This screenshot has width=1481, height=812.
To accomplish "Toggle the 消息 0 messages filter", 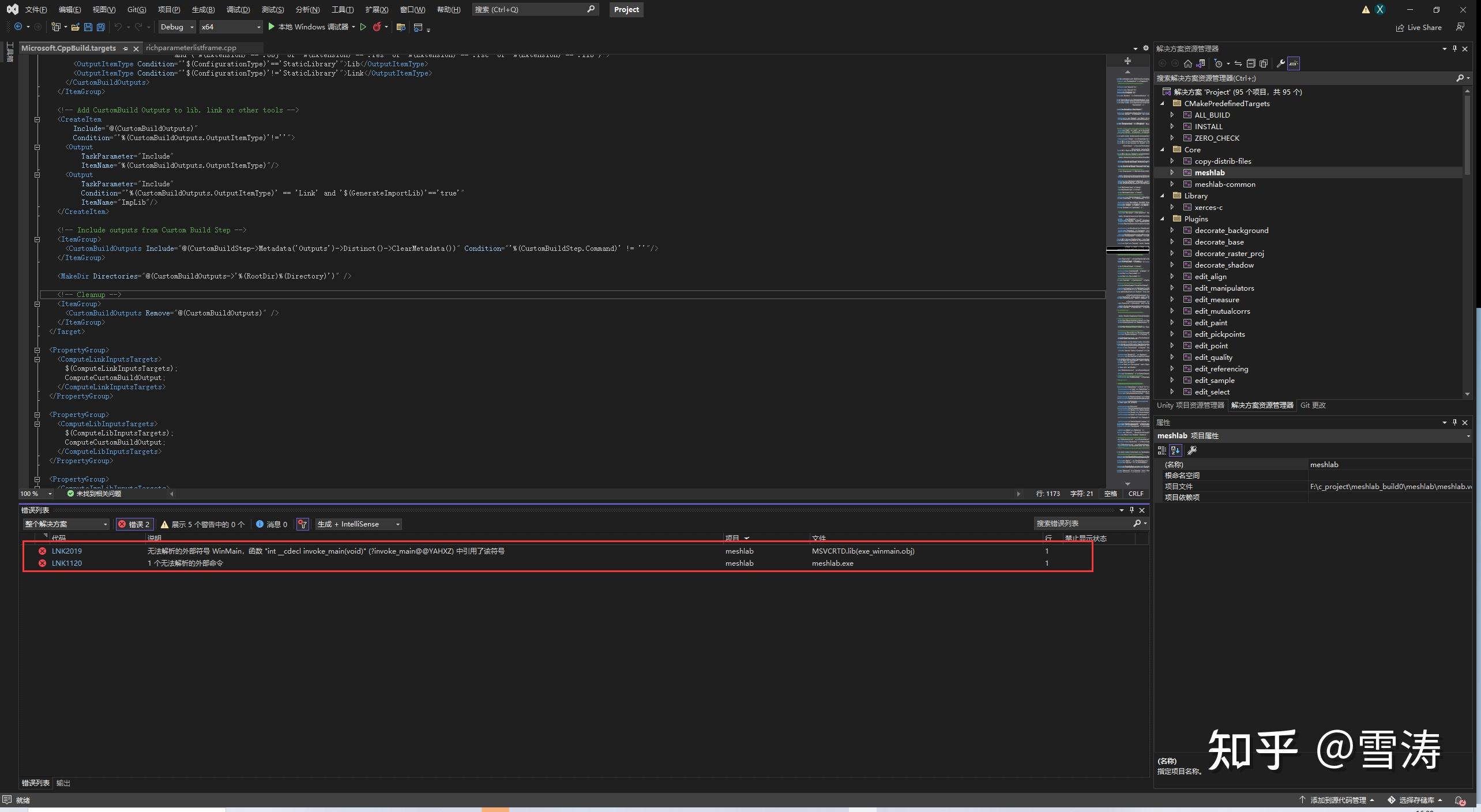I will tap(272, 524).
